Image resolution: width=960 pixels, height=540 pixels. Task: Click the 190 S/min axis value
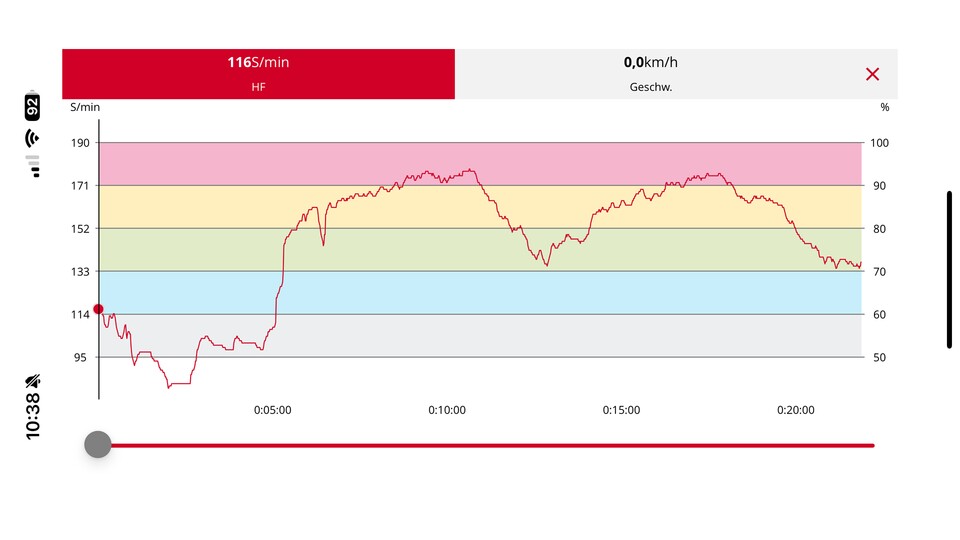79,143
